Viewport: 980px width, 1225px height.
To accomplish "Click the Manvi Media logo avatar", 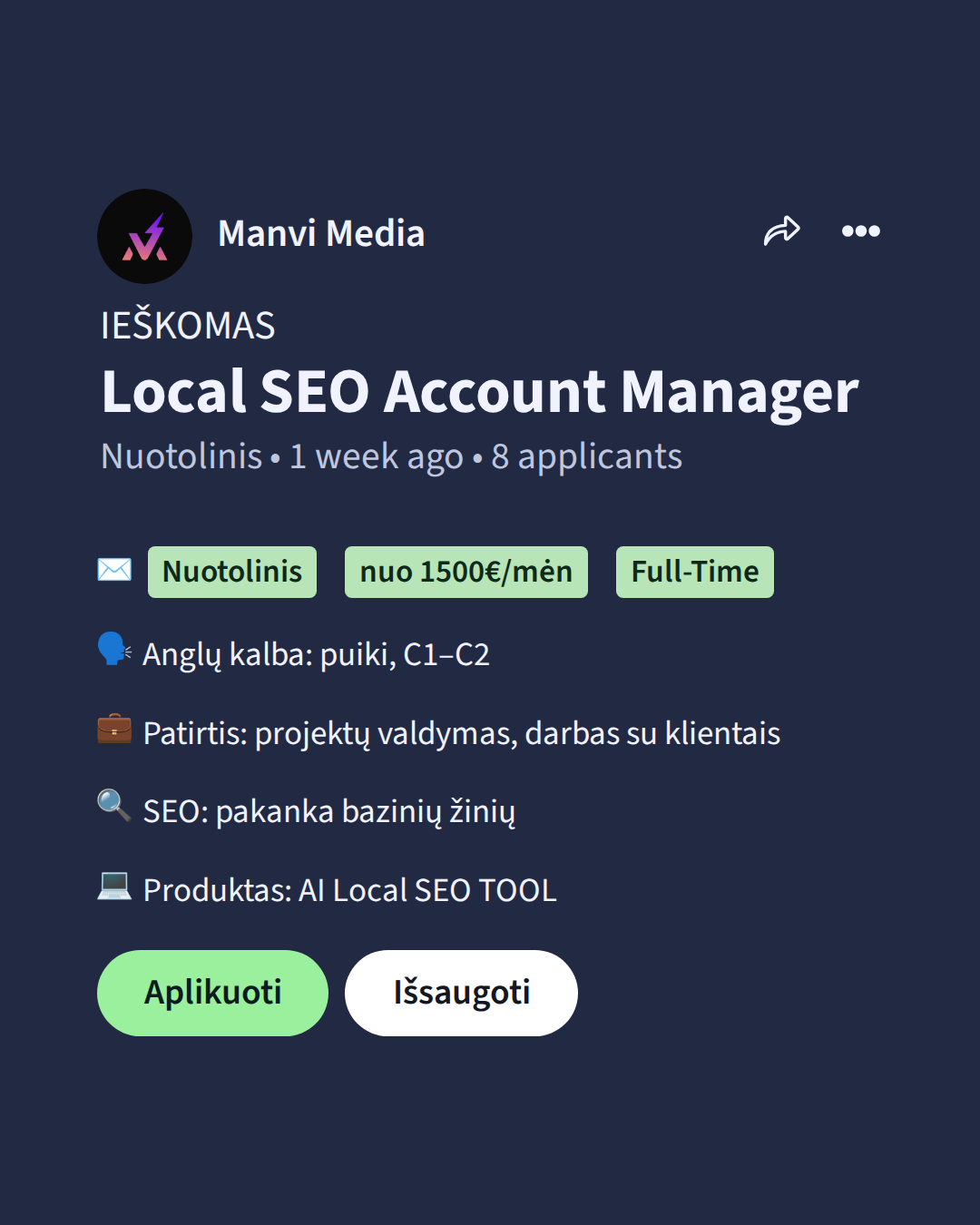I will point(144,236).
